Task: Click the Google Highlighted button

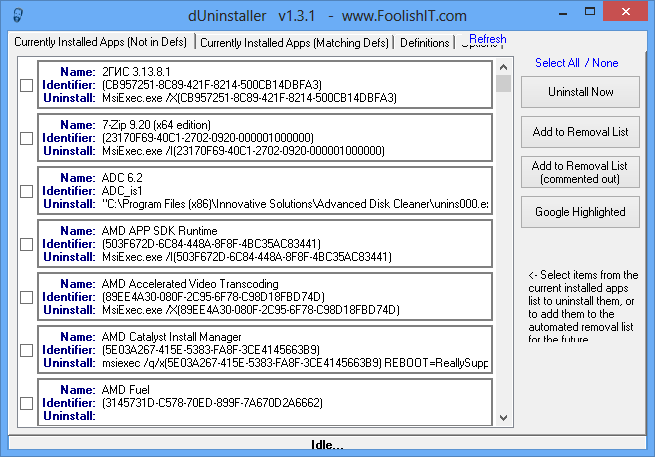Action: pos(580,212)
